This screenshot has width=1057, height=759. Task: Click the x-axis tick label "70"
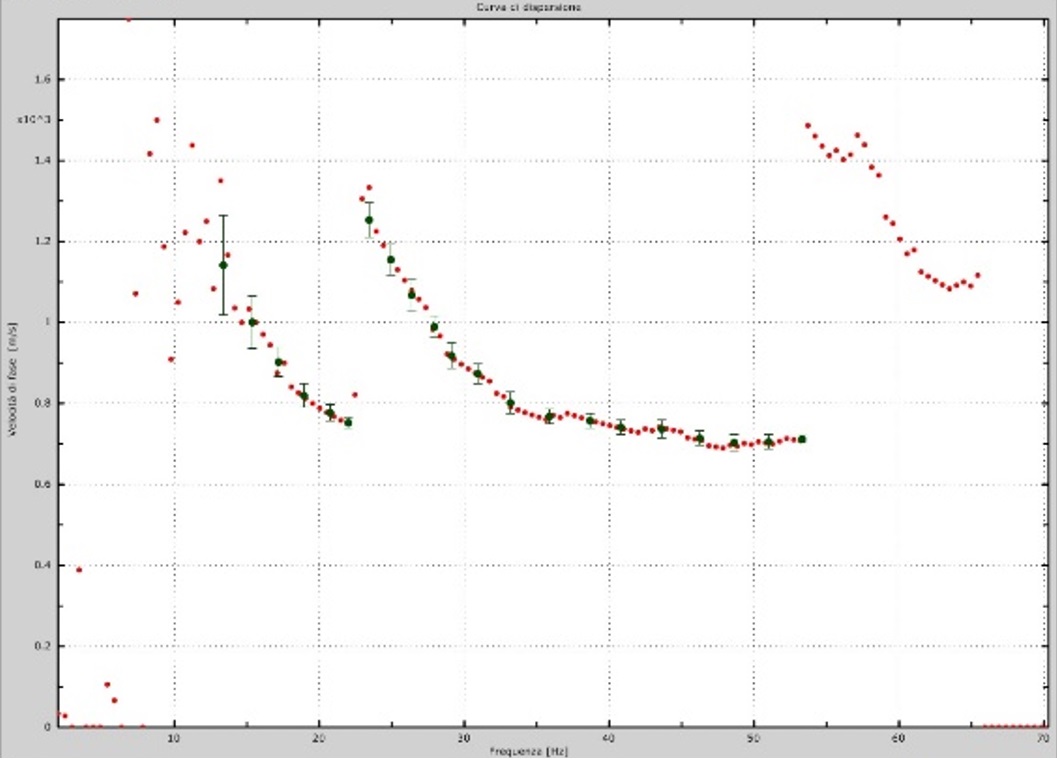pyautogui.click(x=1044, y=737)
